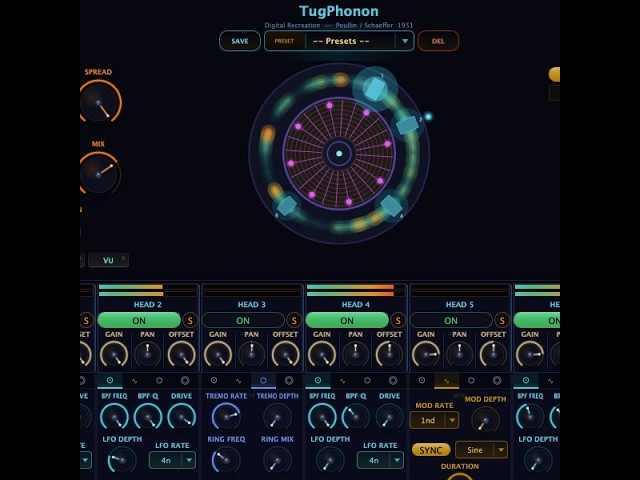The height and width of the screenshot is (480, 640).
Task: Click the SAVE preset button
Action: tap(240, 41)
